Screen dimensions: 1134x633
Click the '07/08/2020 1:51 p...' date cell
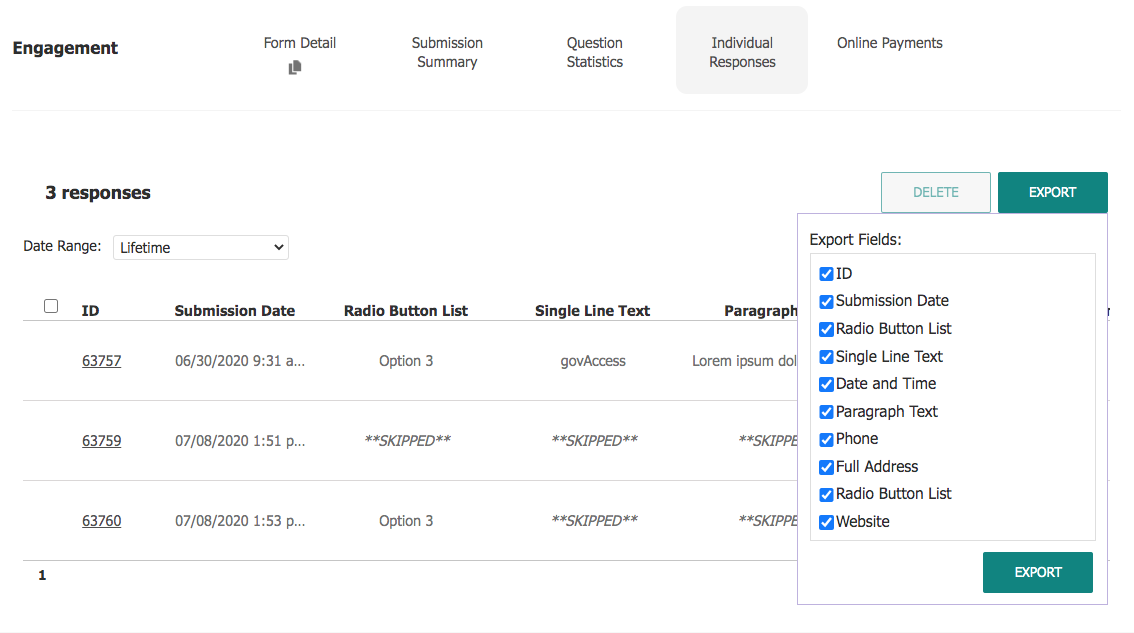click(x=240, y=441)
